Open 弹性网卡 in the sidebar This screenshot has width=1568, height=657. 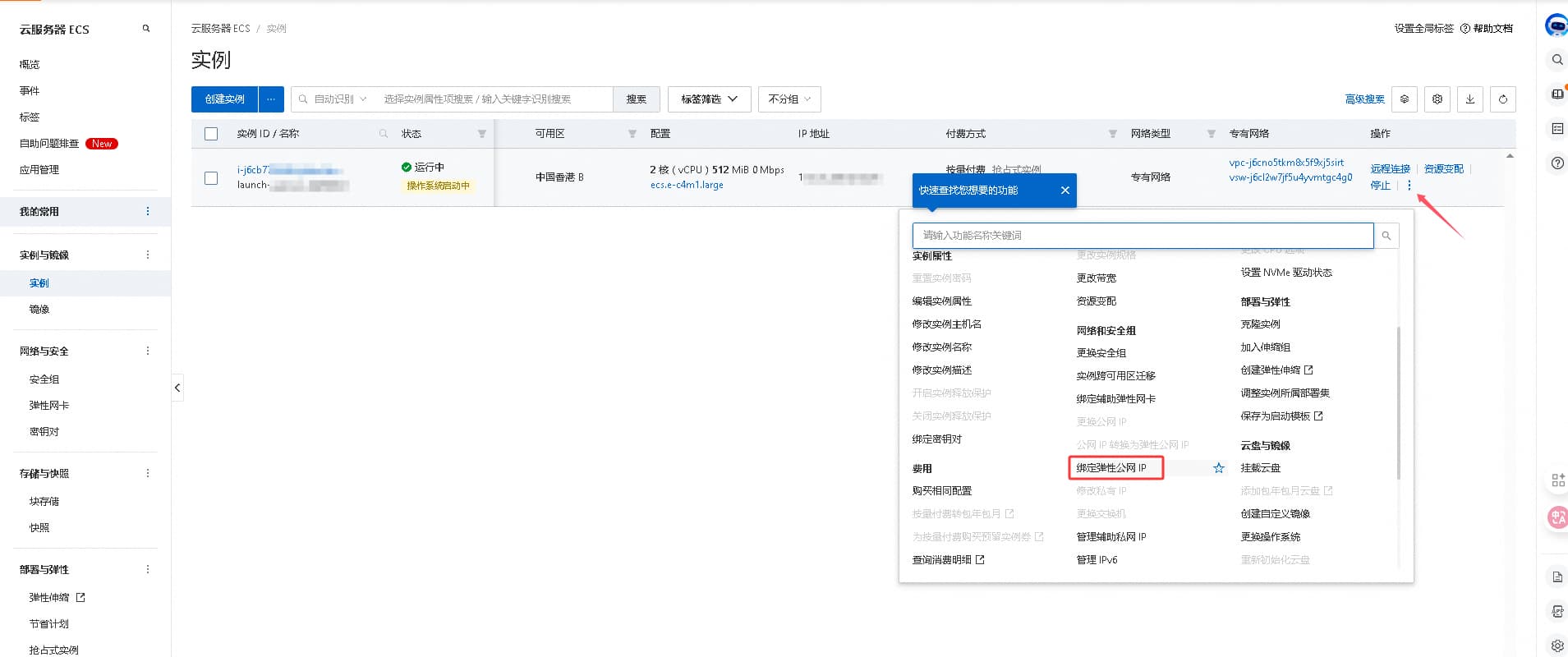pos(49,406)
